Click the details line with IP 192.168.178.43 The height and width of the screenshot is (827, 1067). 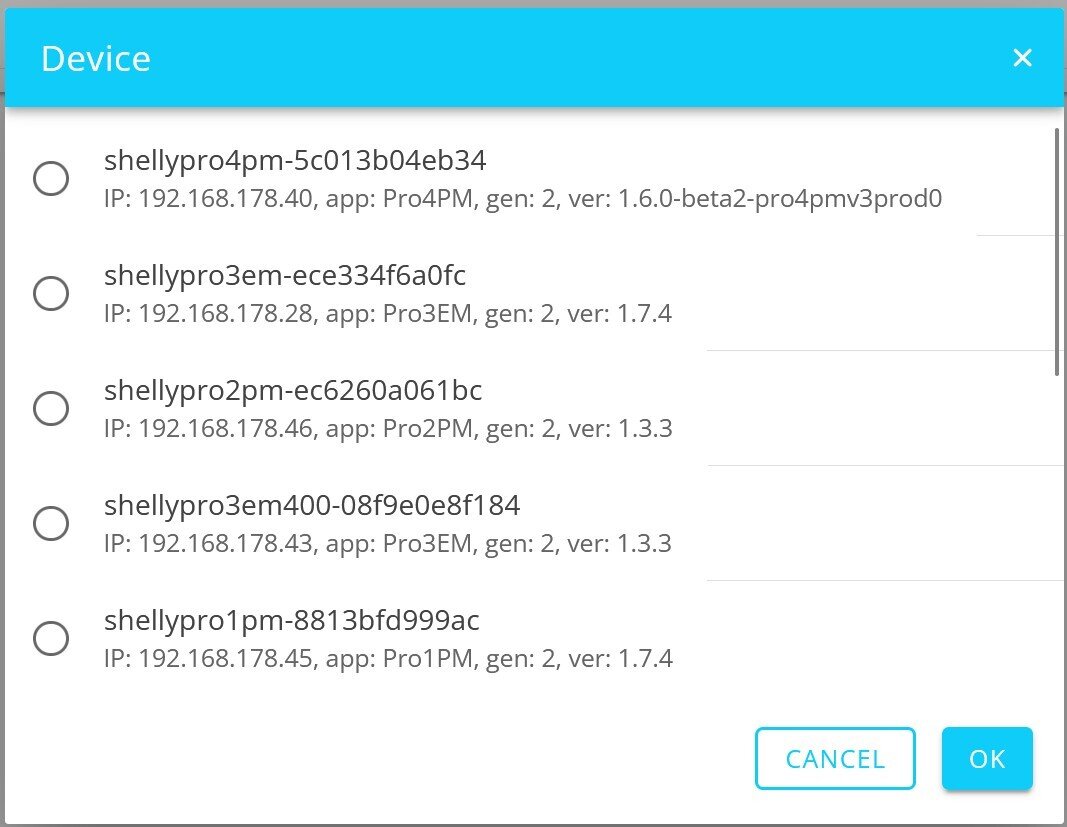(x=388, y=544)
